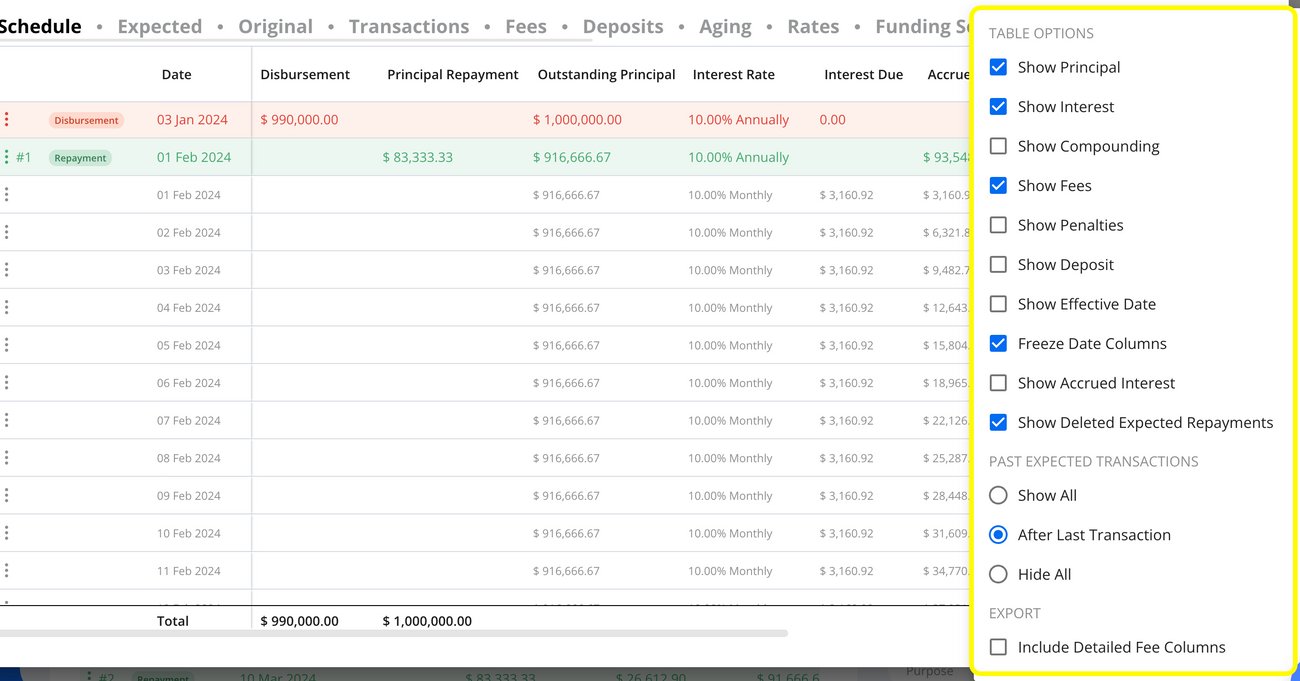Open row menu for 02 Feb 2024

7,232
